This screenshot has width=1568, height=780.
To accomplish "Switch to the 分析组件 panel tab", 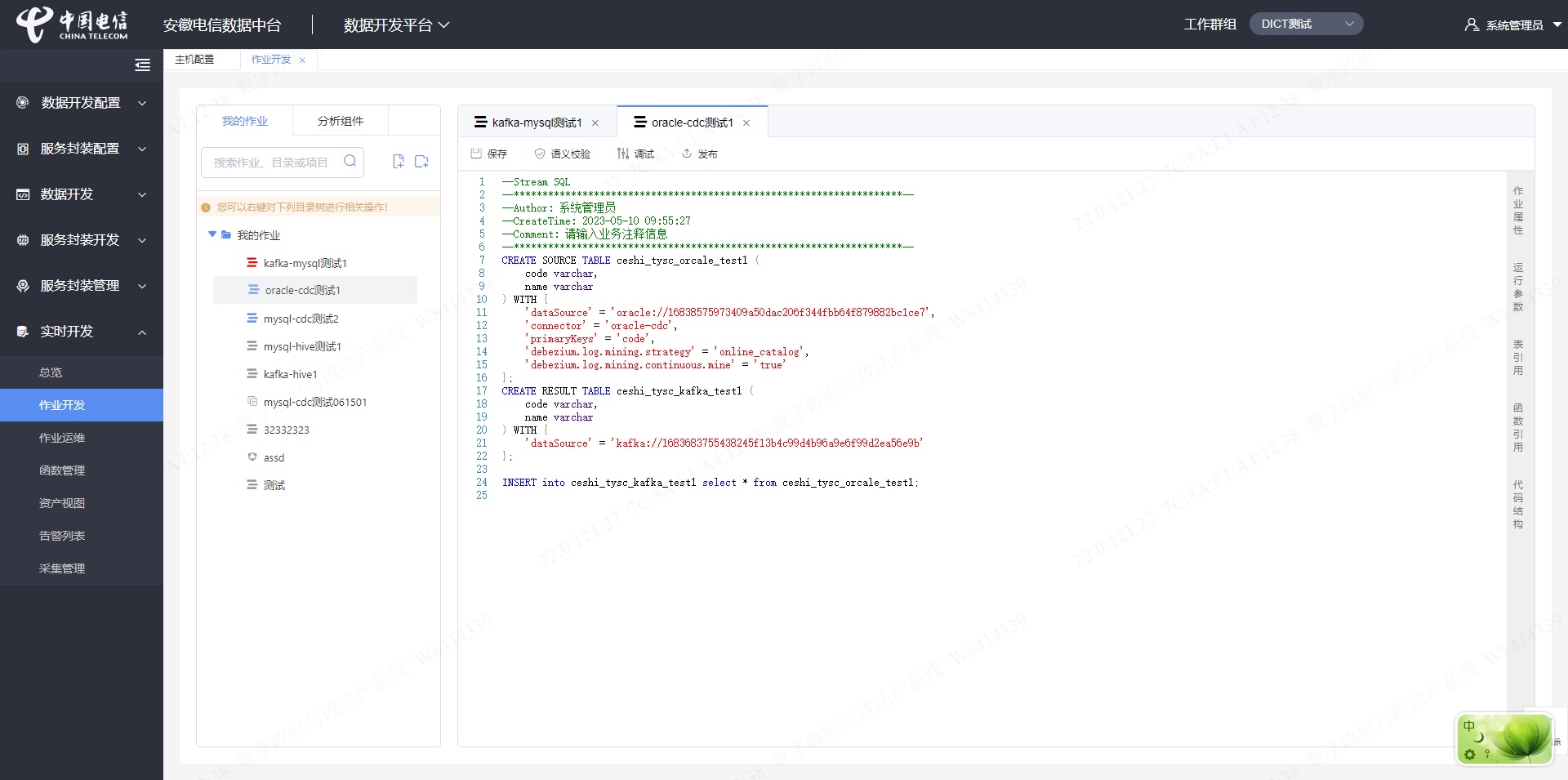I will pyautogui.click(x=341, y=121).
